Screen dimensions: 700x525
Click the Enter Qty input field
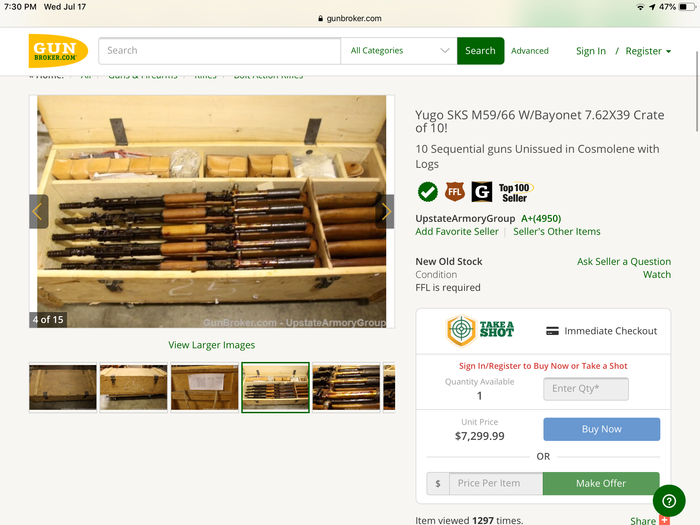tap(586, 389)
